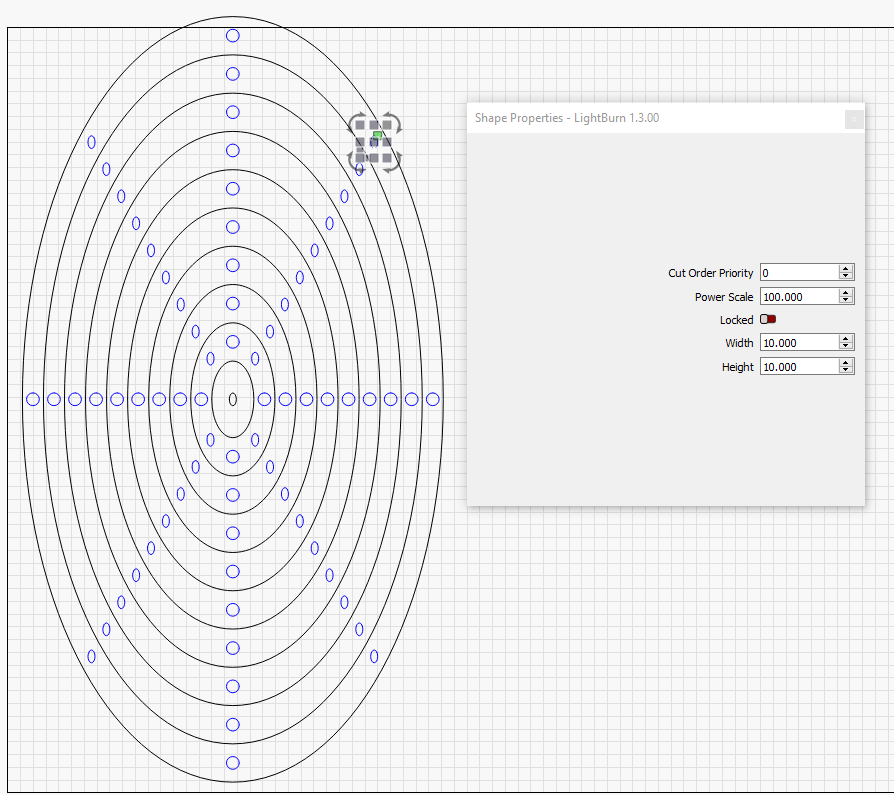894x795 pixels.
Task: Click the "Width" label
Action: click(739, 343)
